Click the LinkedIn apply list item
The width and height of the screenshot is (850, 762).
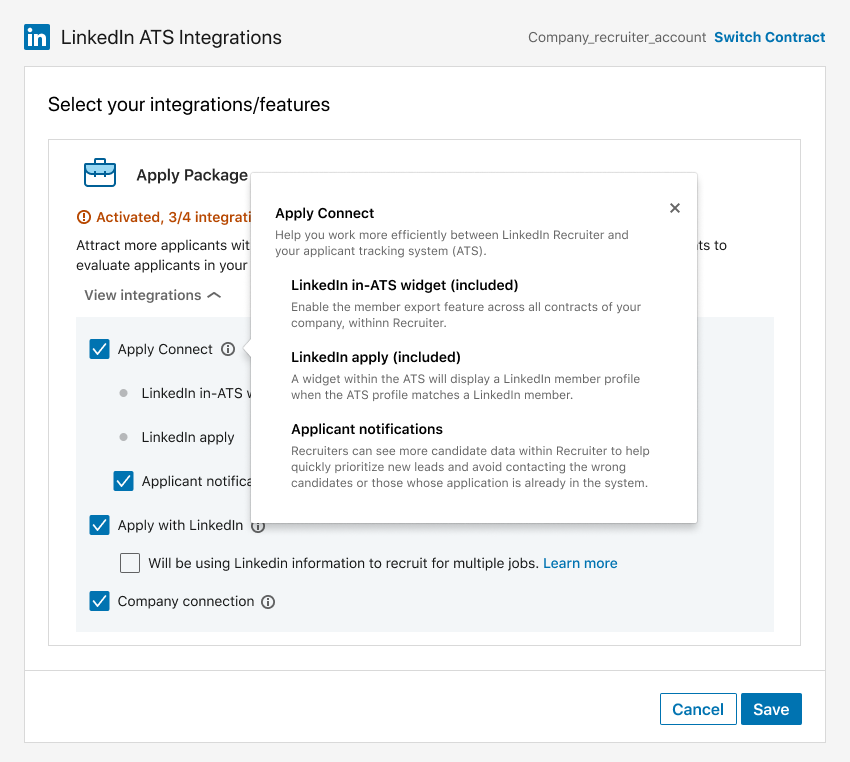(188, 437)
